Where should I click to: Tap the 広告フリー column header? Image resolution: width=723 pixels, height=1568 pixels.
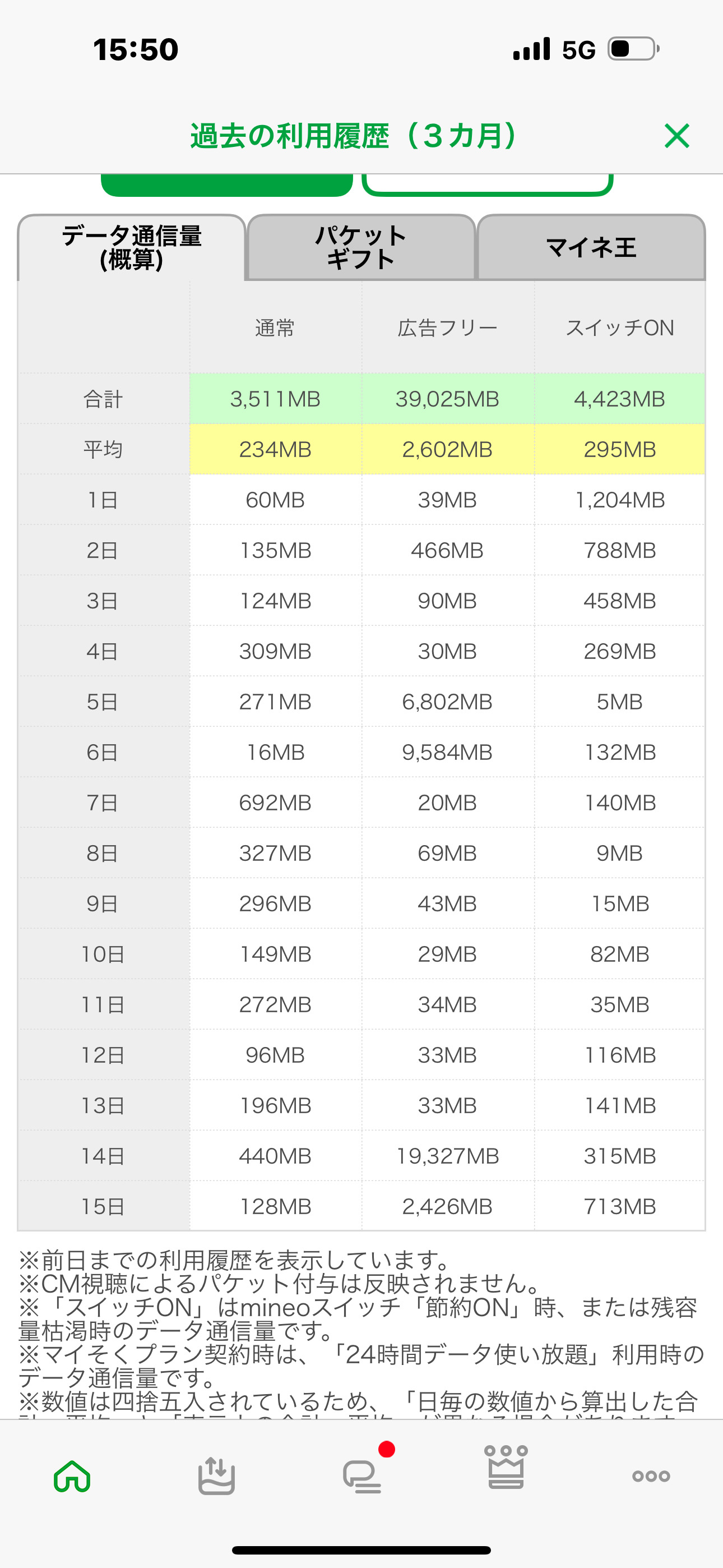(x=447, y=328)
